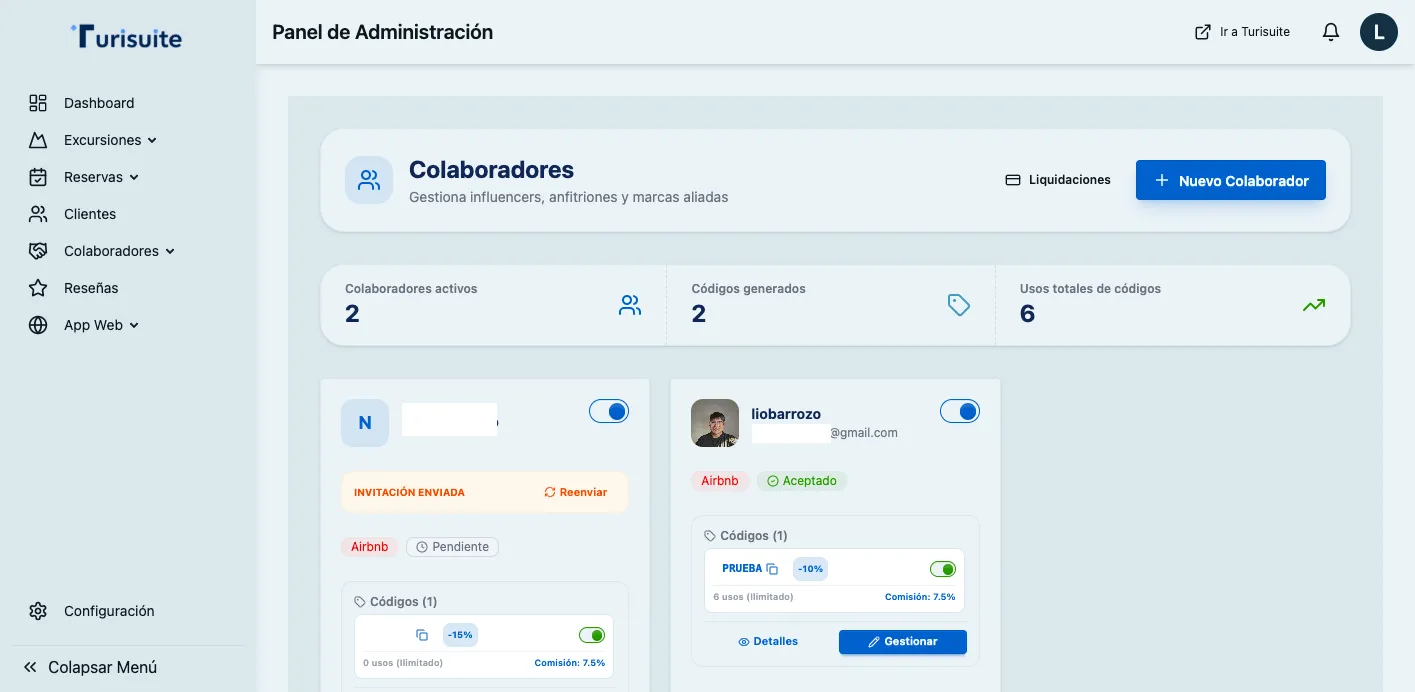The image size is (1415, 692).
Task: Toggle the N collaborator active switch
Action: click(609, 411)
